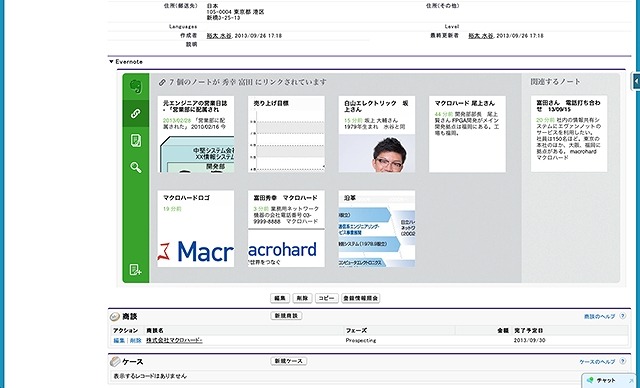Open the チャット bar
The height and width of the screenshot is (388, 640).
609,381
